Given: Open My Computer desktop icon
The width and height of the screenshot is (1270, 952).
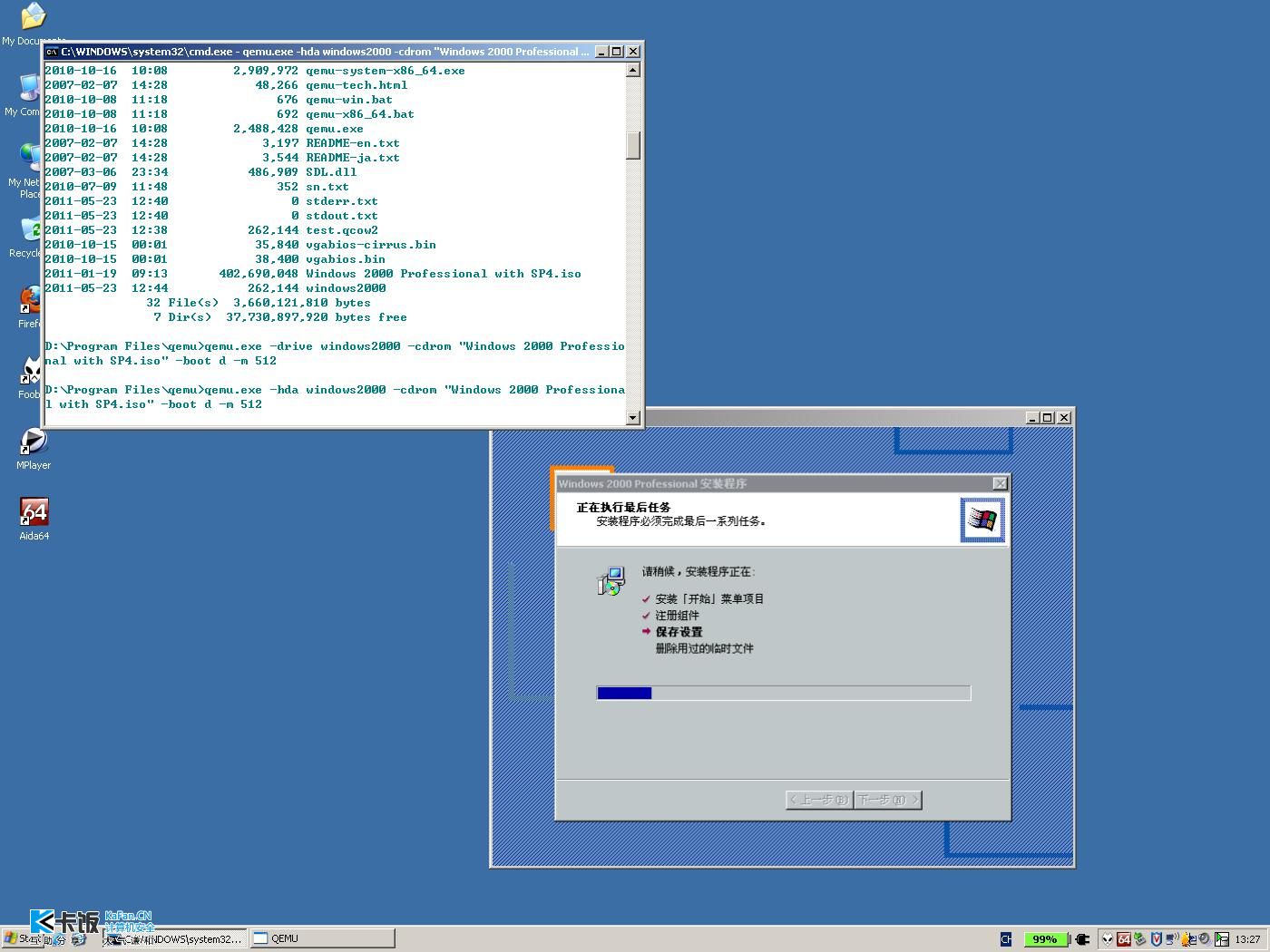Looking at the screenshot, I should (29, 88).
